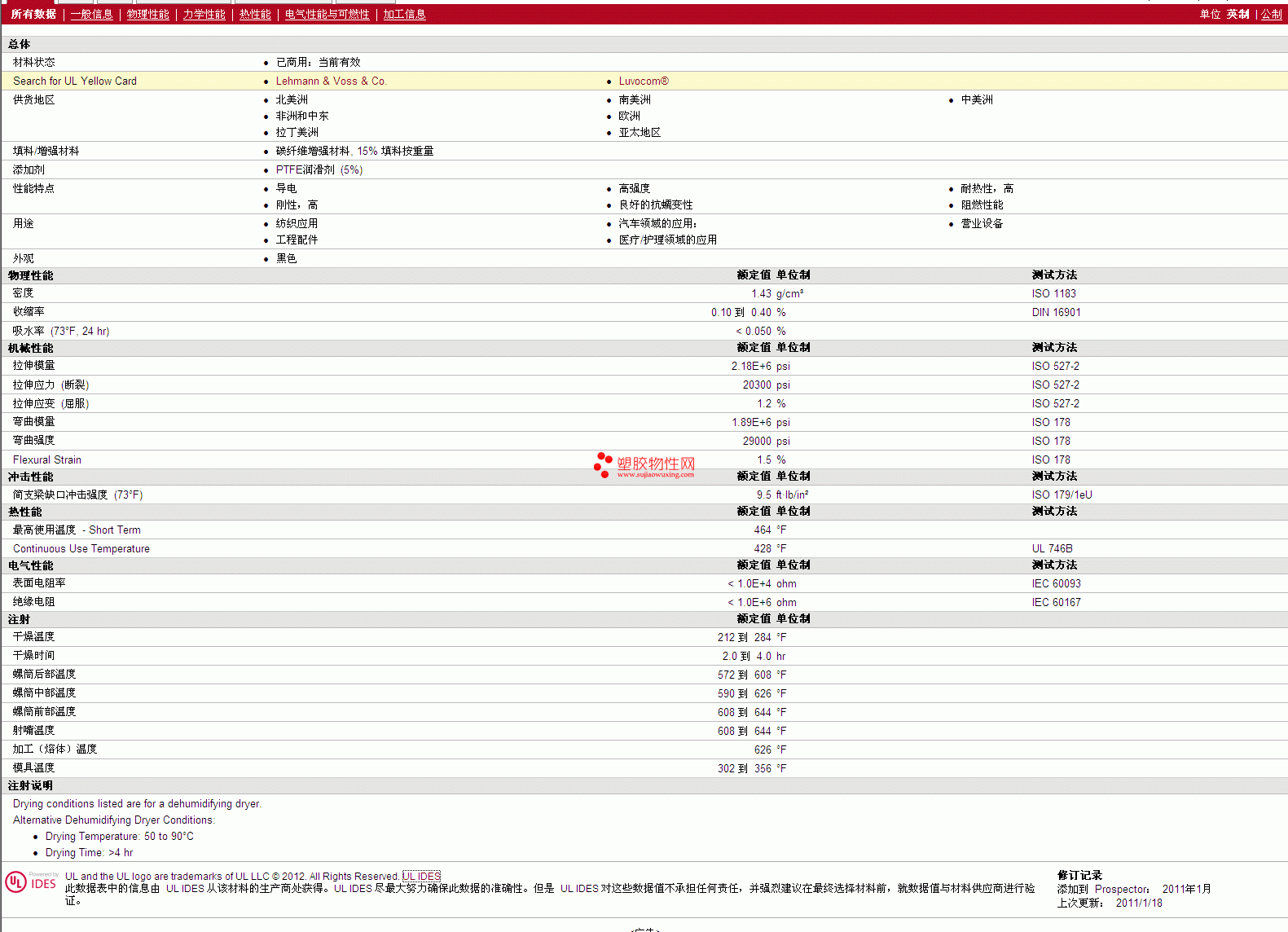Viewport: 1288px width, 932px height.
Task: Open the ISO 179/1eU test method link
Action: [x=1062, y=495]
